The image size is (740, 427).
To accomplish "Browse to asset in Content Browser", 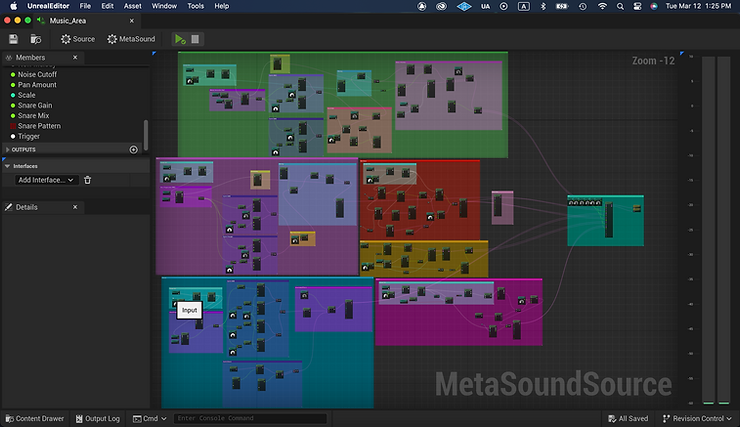I will [x=36, y=39].
